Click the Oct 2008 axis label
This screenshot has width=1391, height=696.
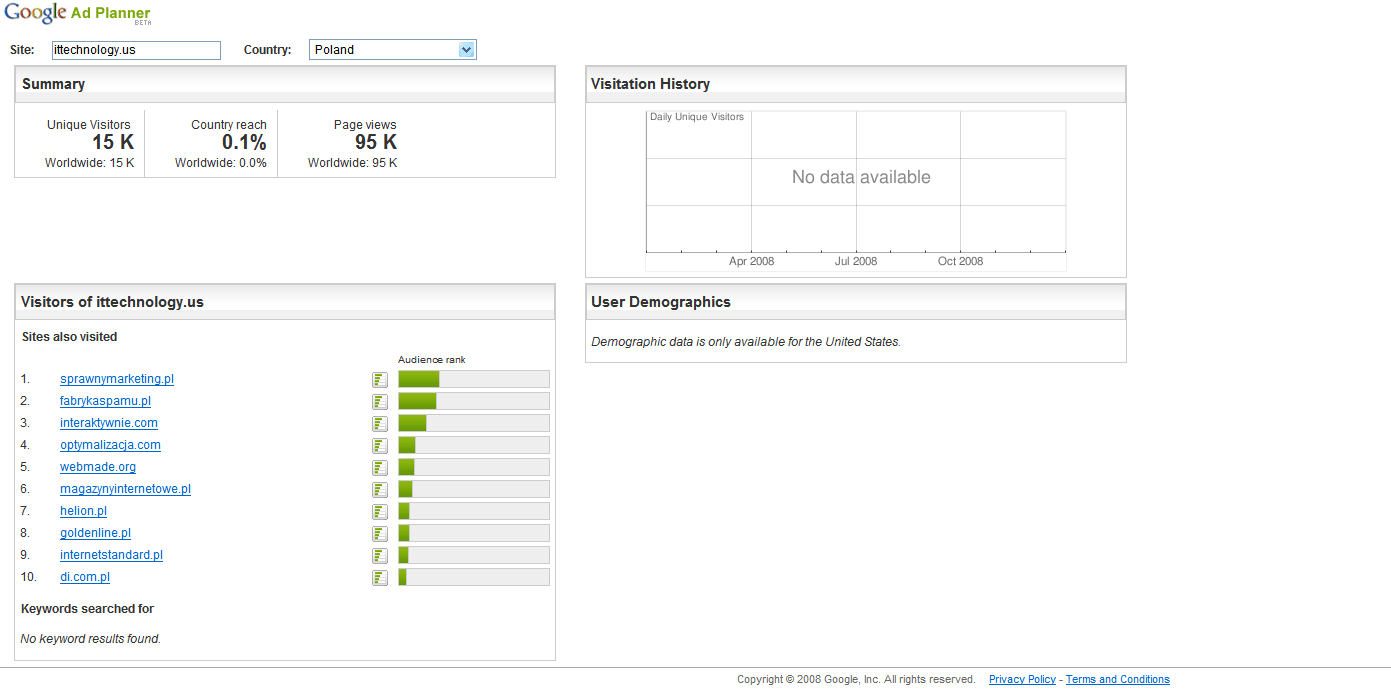point(960,261)
